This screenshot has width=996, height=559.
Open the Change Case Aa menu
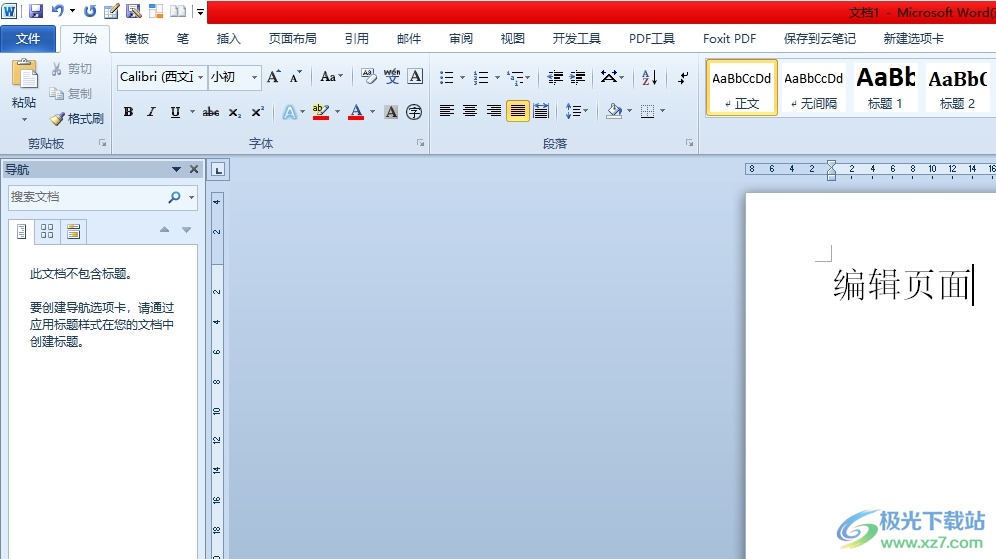click(x=331, y=77)
